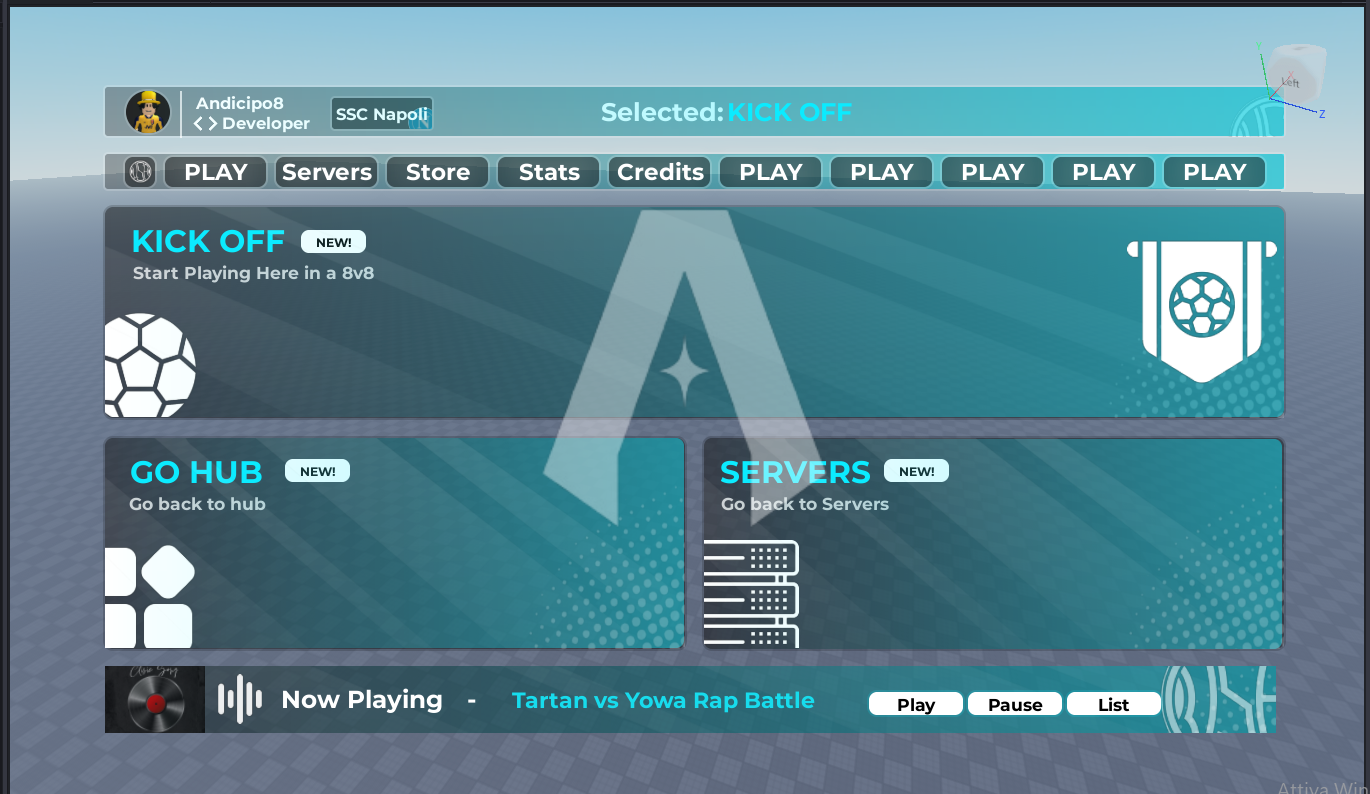Click the vinyl record album thumbnail
Image resolution: width=1370 pixels, height=794 pixels.
tap(155, 700)
